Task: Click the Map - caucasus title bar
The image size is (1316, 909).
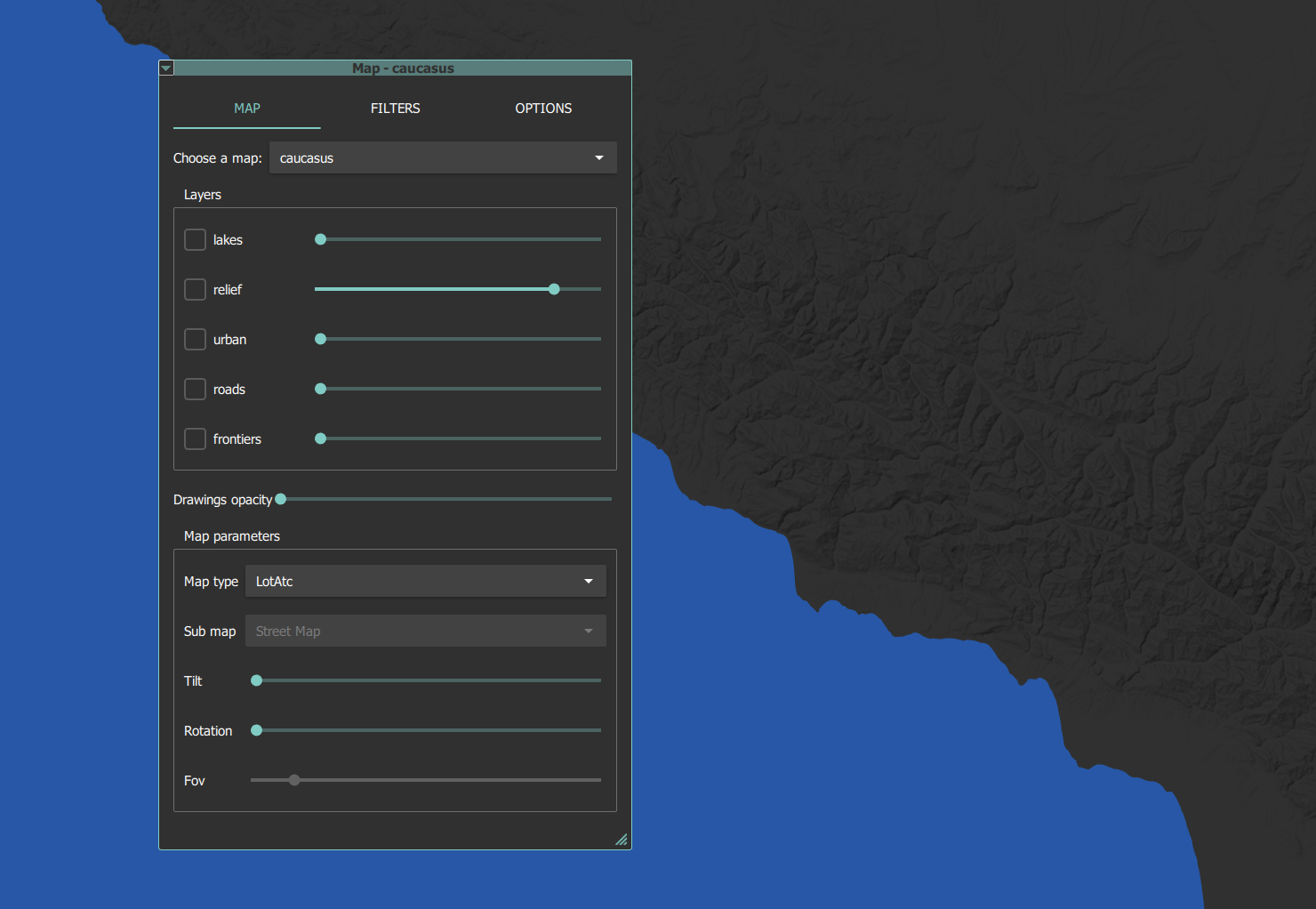Action: 403,68
